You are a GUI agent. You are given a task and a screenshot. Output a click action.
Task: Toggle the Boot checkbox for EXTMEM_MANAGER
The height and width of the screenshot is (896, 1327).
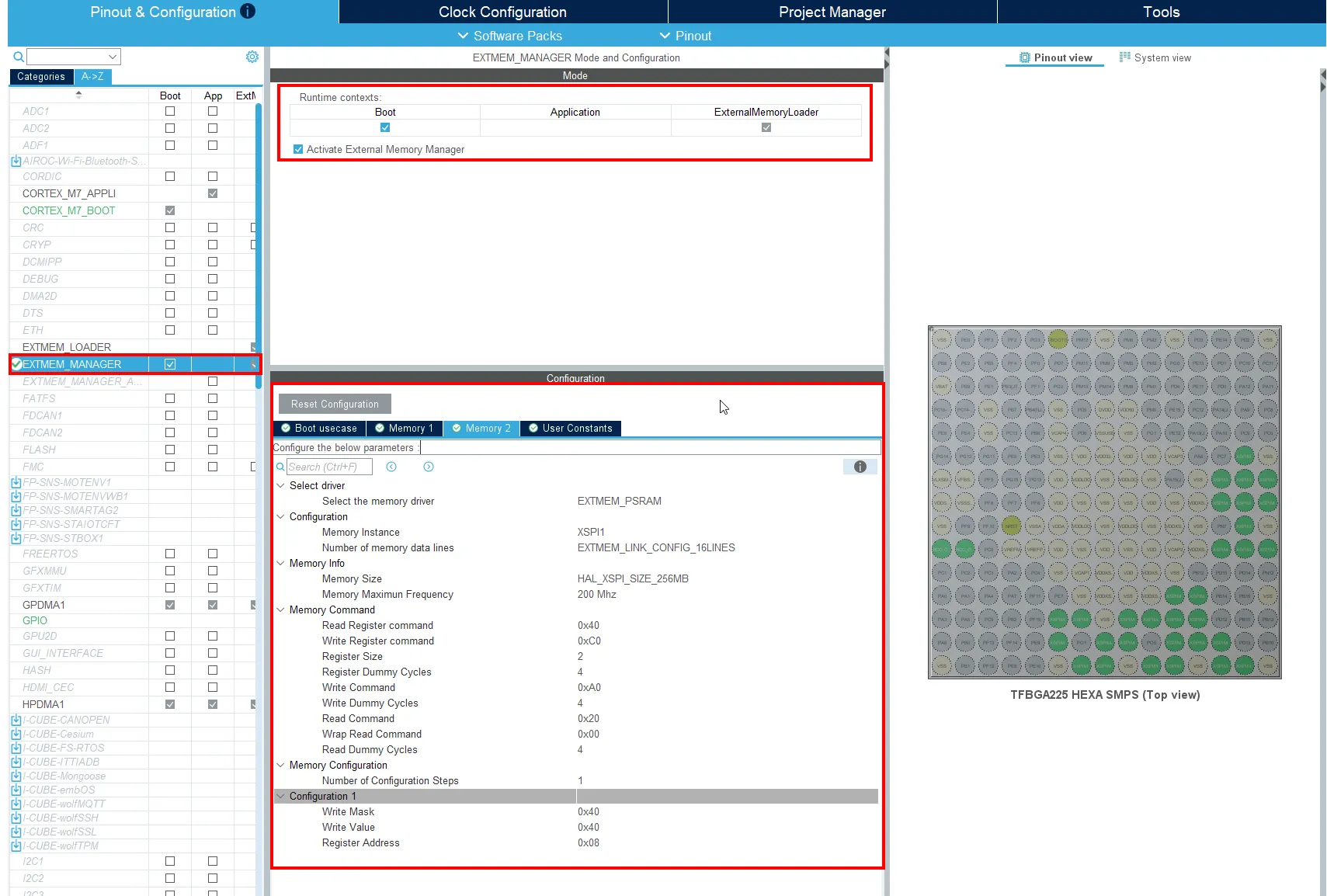click(x=170, y=364)
